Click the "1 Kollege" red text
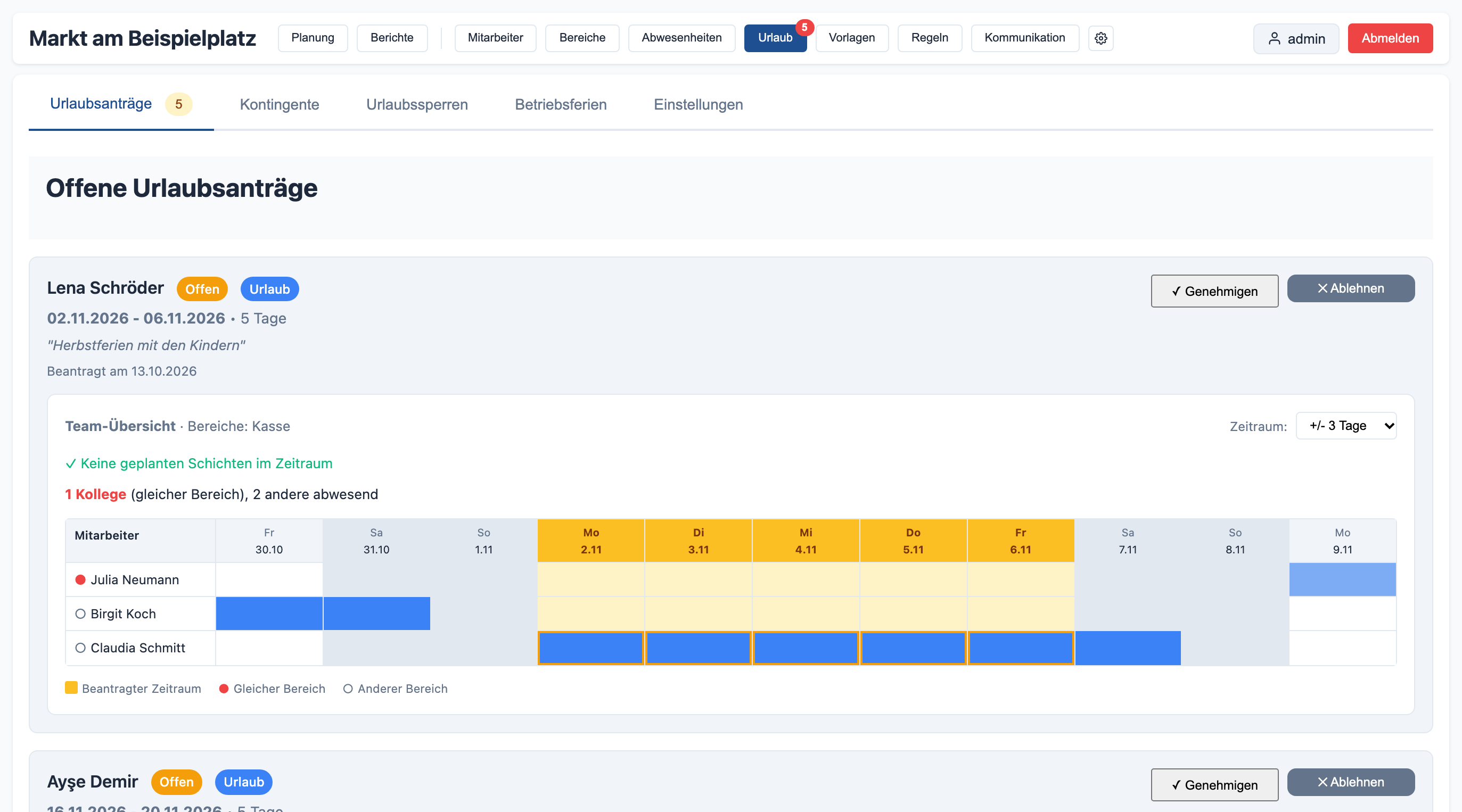This screenshot has width=1462, height=812. (95, 494)
